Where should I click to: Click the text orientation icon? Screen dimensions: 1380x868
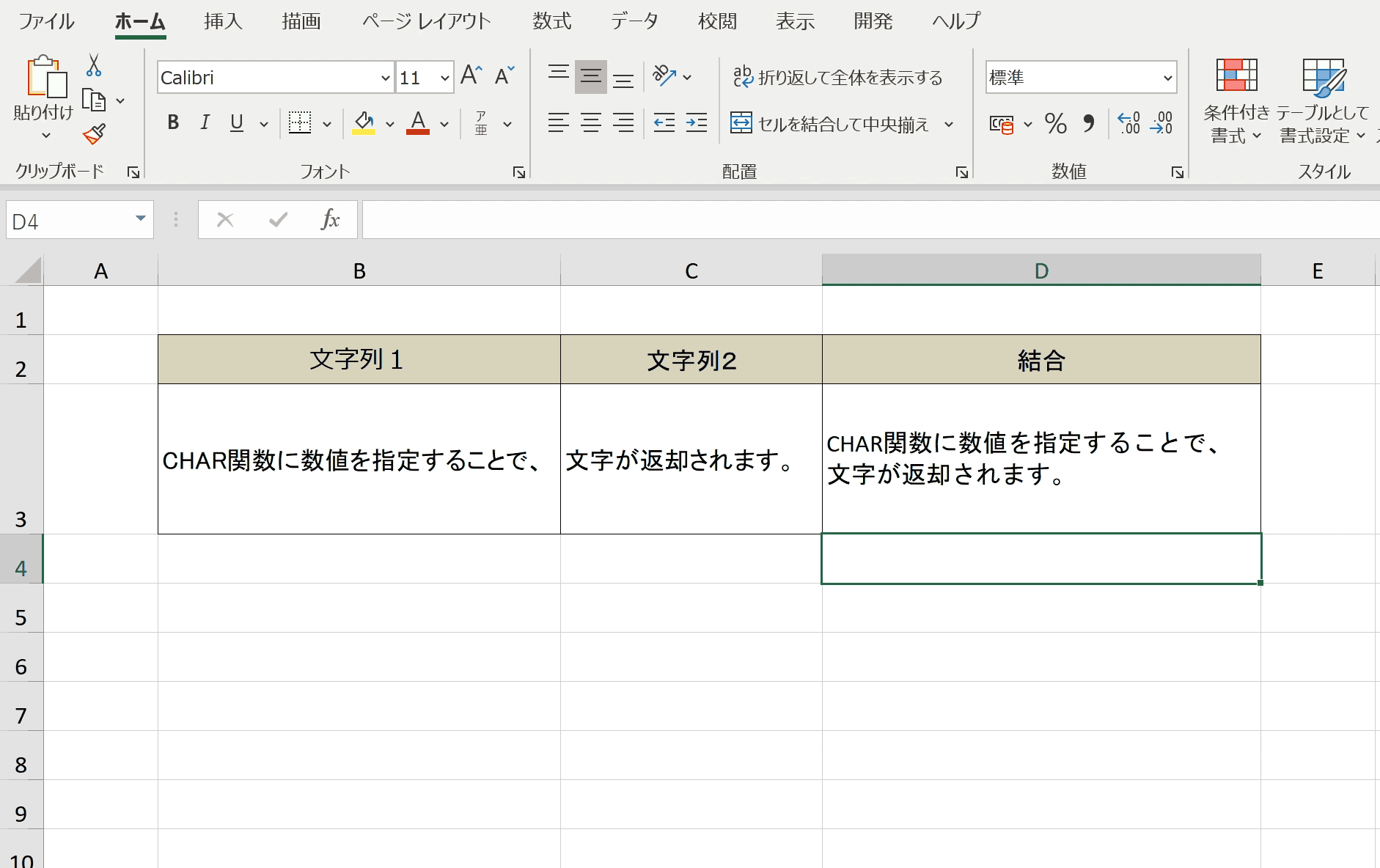click(x=664, y=76)
